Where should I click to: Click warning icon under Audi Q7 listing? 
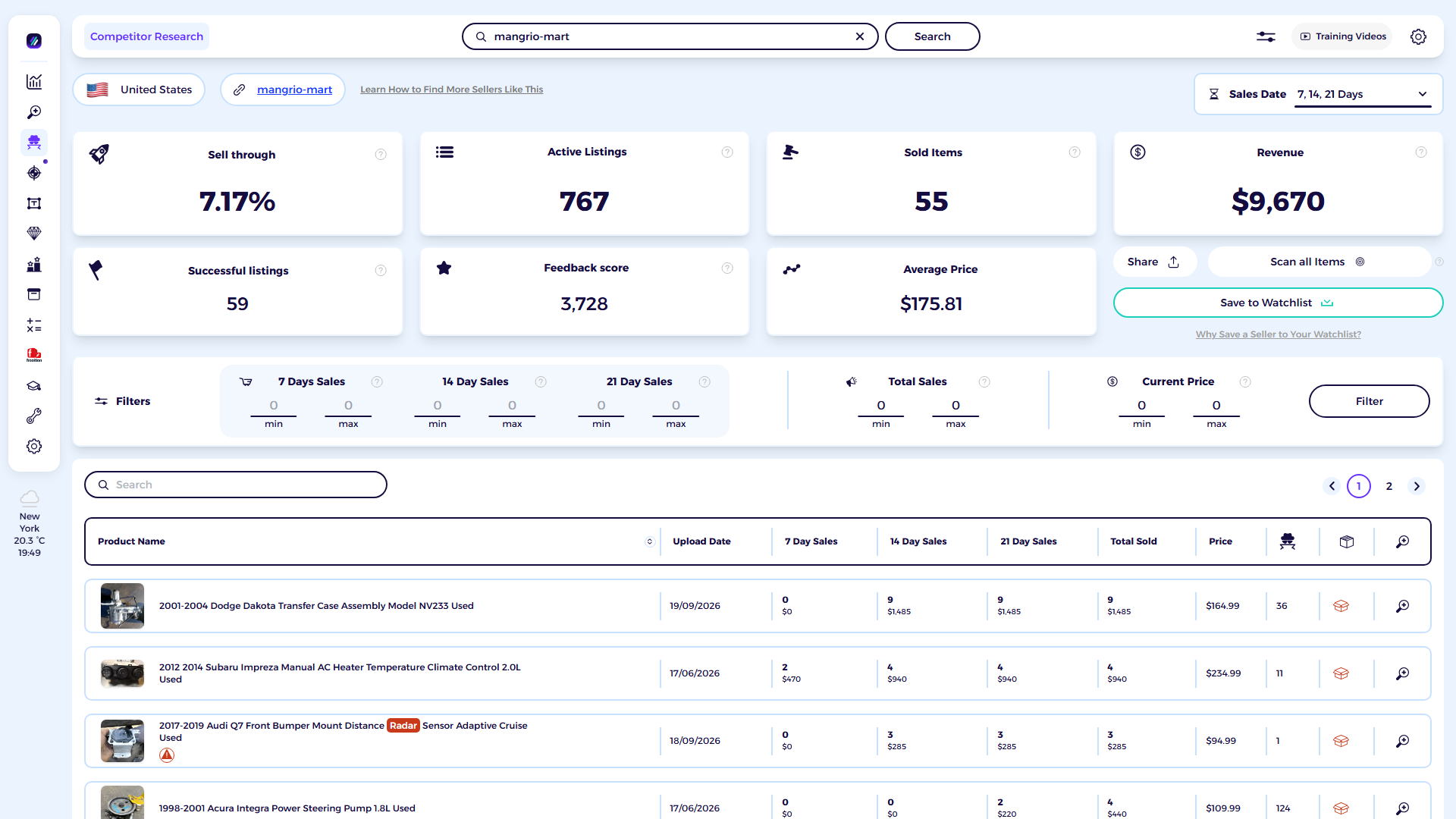(x=167, y=755)
